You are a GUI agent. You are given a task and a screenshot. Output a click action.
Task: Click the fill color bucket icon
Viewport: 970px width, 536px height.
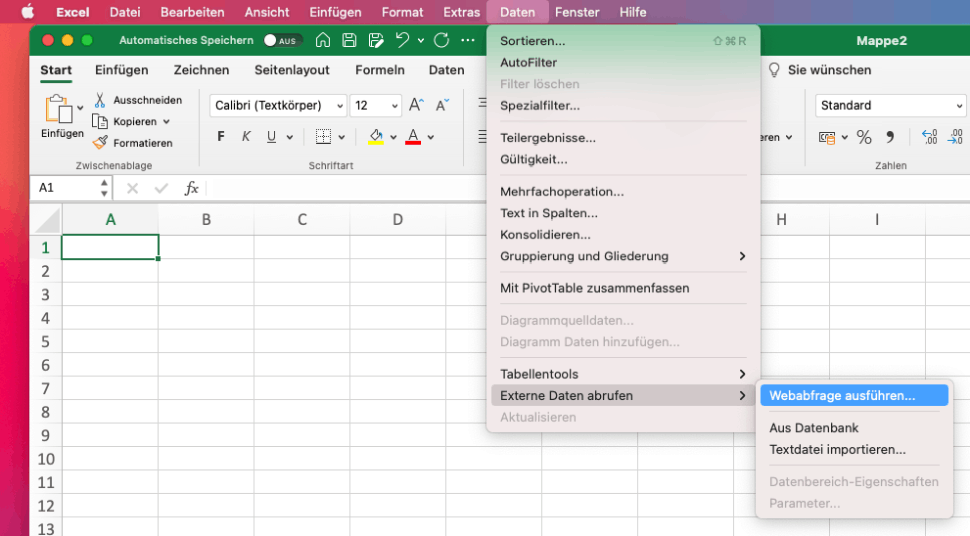click(x=376, y=137)
